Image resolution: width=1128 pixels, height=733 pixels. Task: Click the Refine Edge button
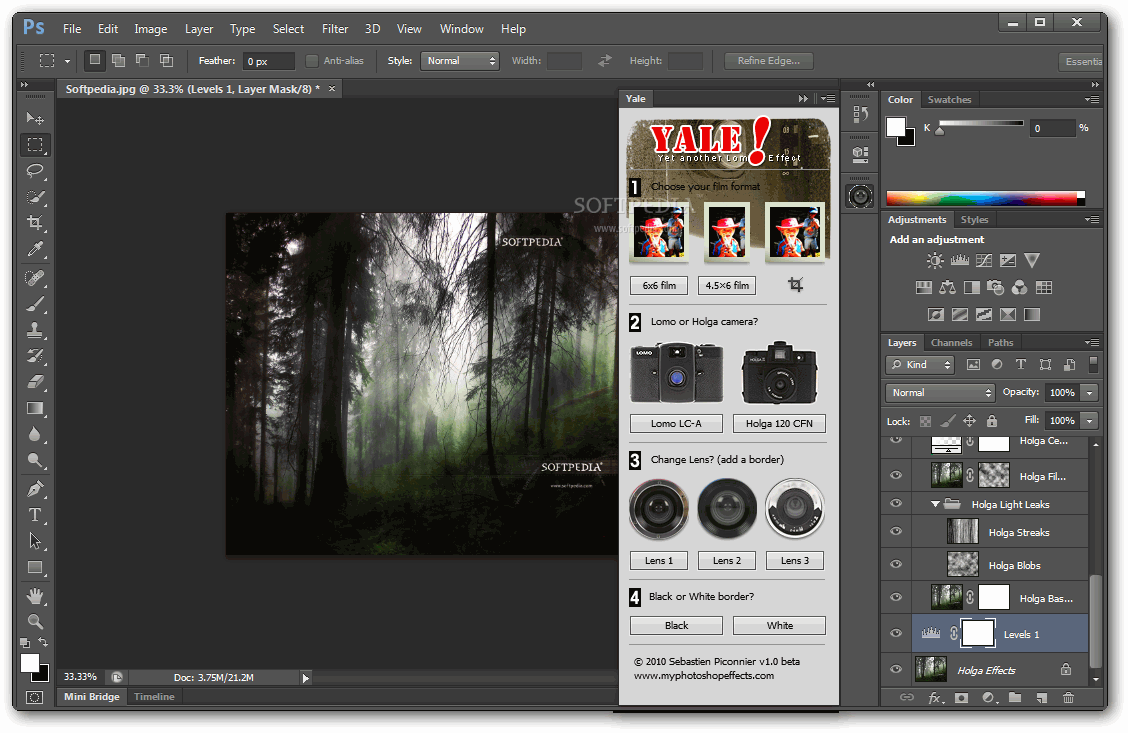[768, 61]
